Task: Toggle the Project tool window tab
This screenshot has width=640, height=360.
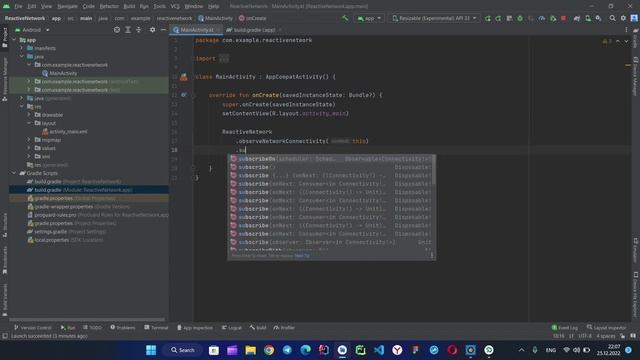Action: pos(4,38)
